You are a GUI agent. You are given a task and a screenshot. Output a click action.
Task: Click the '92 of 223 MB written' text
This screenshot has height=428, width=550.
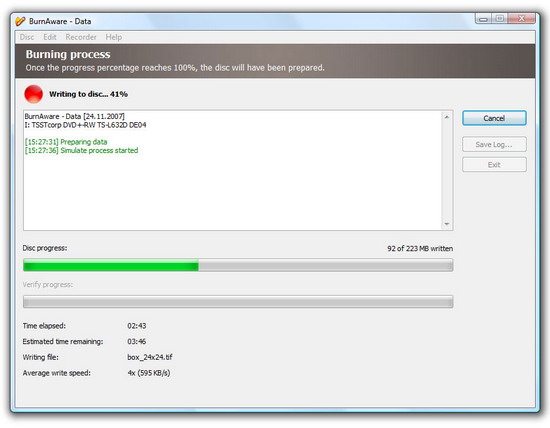click(420, 248)
